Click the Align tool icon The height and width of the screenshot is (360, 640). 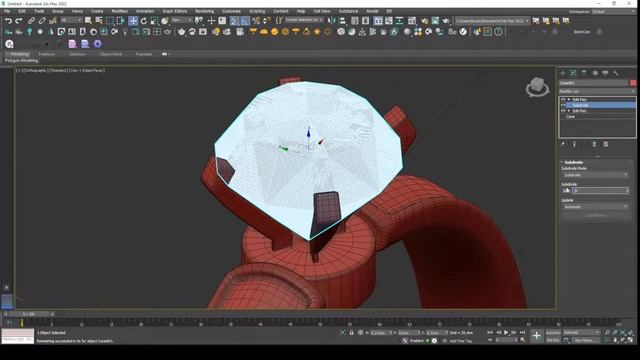pyautogui.click(x=342, y=20)
